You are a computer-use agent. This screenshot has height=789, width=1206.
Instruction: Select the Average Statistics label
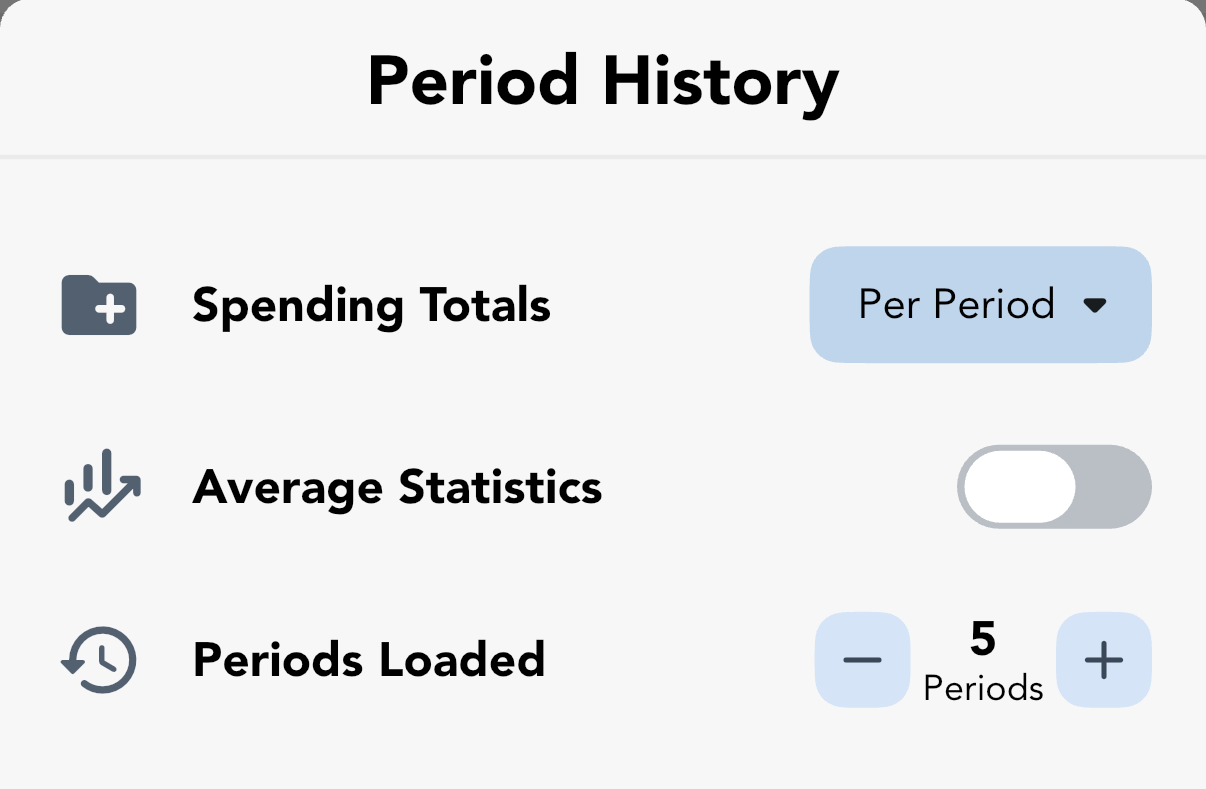pos(397,488)
